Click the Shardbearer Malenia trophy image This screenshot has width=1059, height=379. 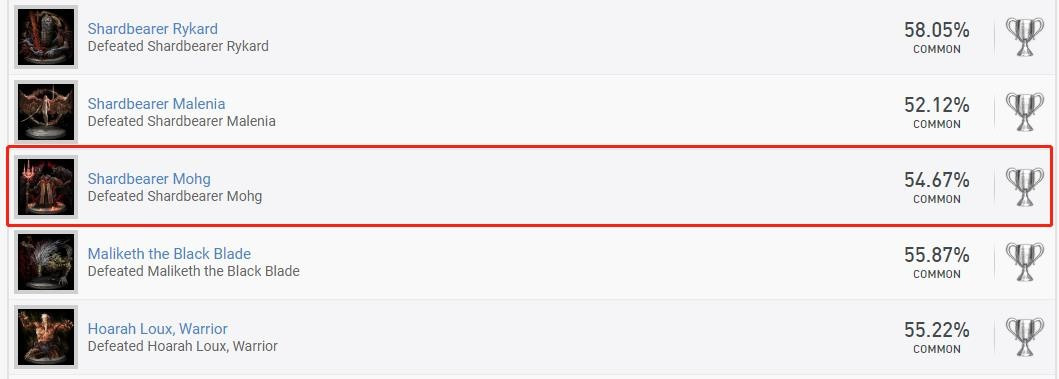tap(46, 112)
